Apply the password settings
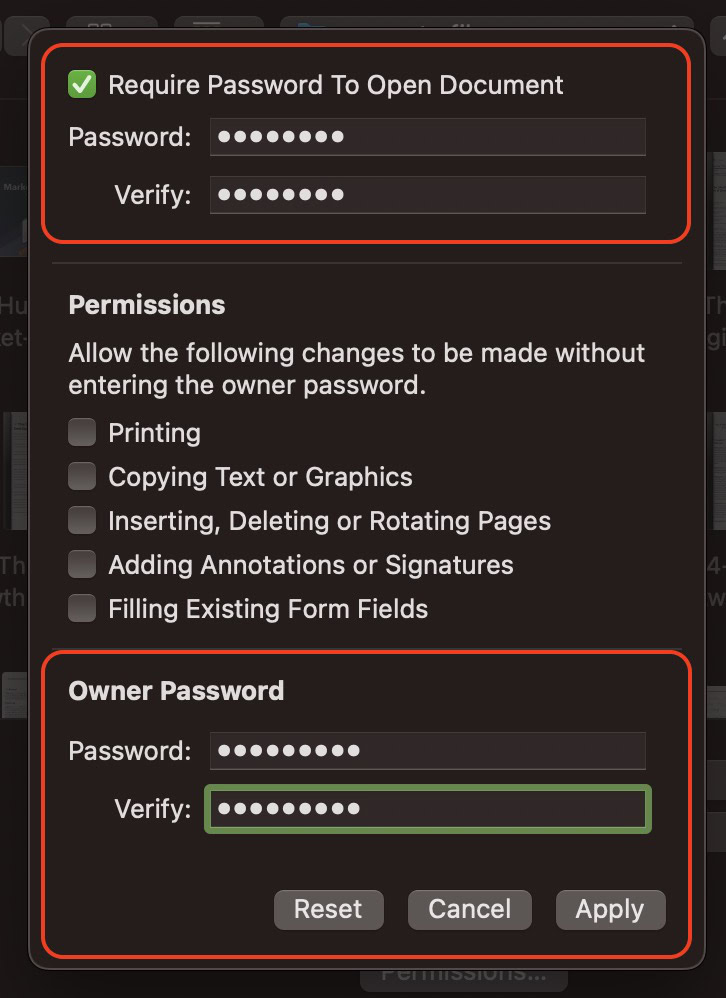 click(x=610, y=909)
